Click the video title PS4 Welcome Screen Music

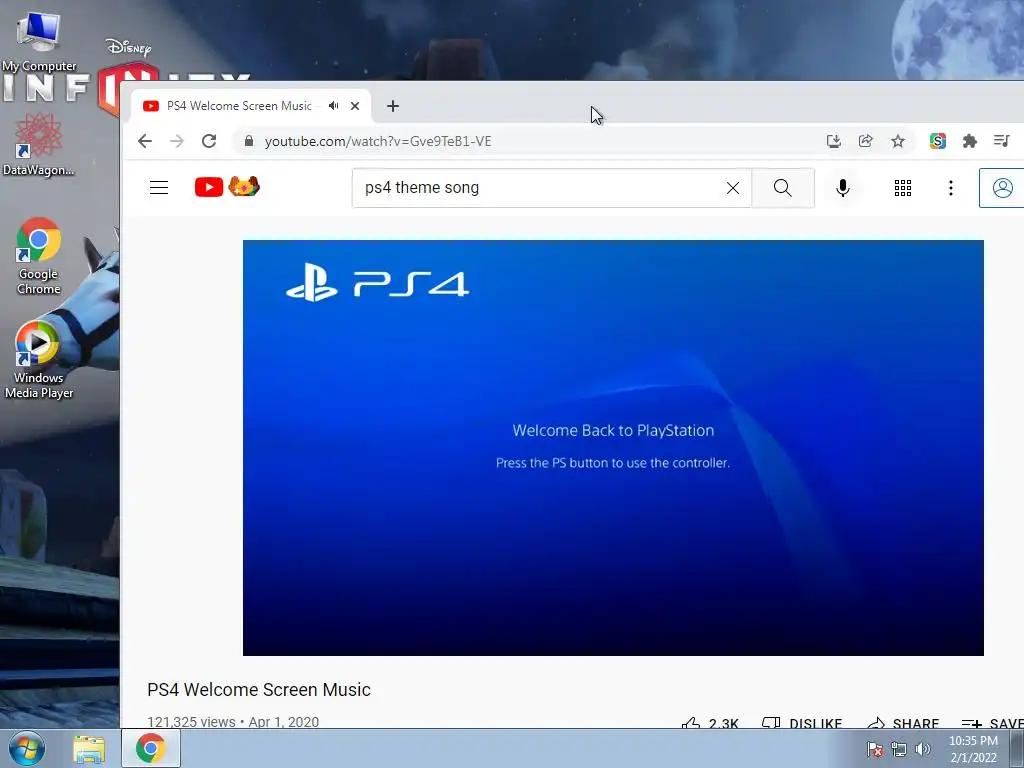[259, 690]
